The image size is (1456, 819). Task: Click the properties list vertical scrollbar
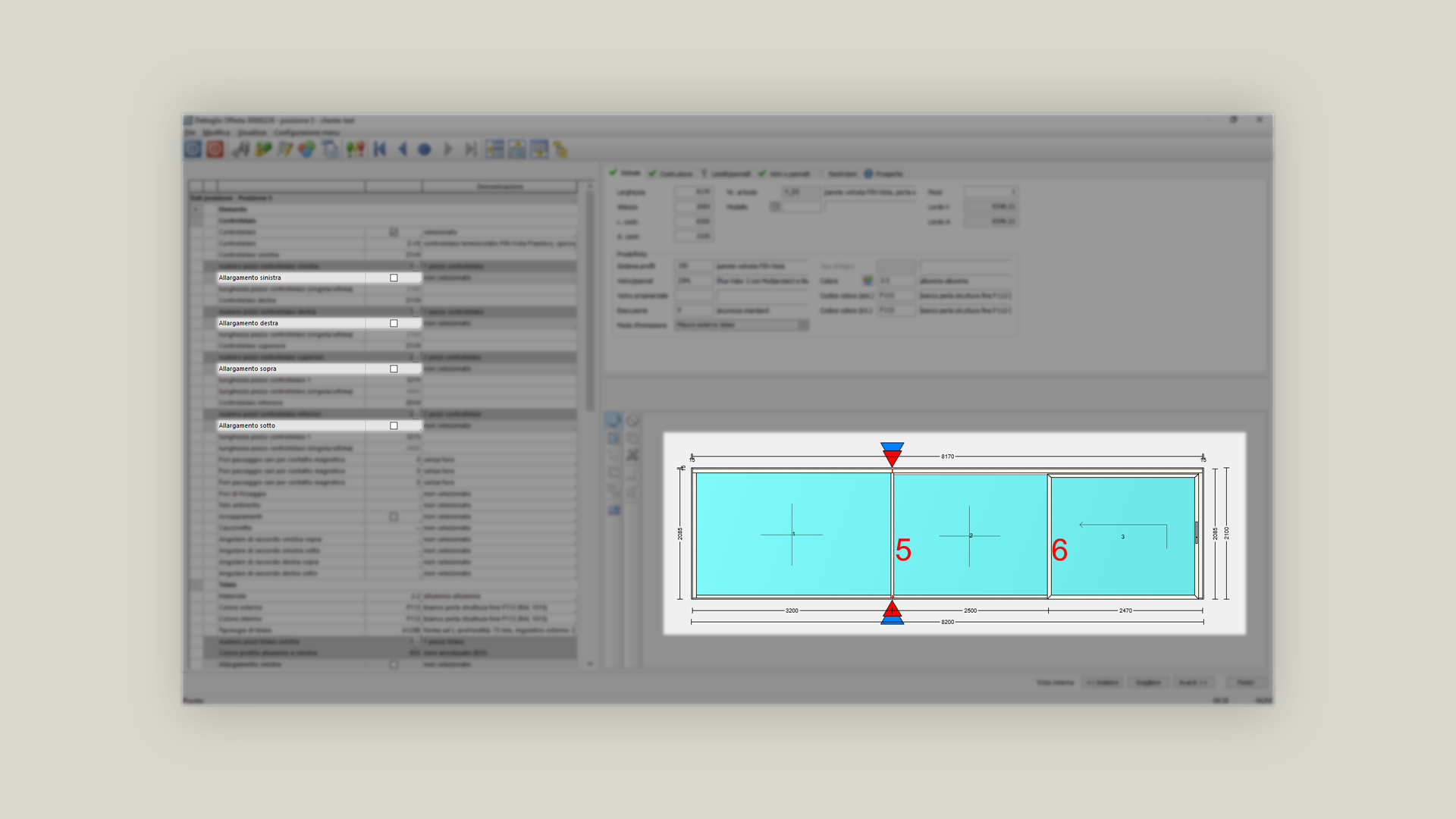click(590, 425)
